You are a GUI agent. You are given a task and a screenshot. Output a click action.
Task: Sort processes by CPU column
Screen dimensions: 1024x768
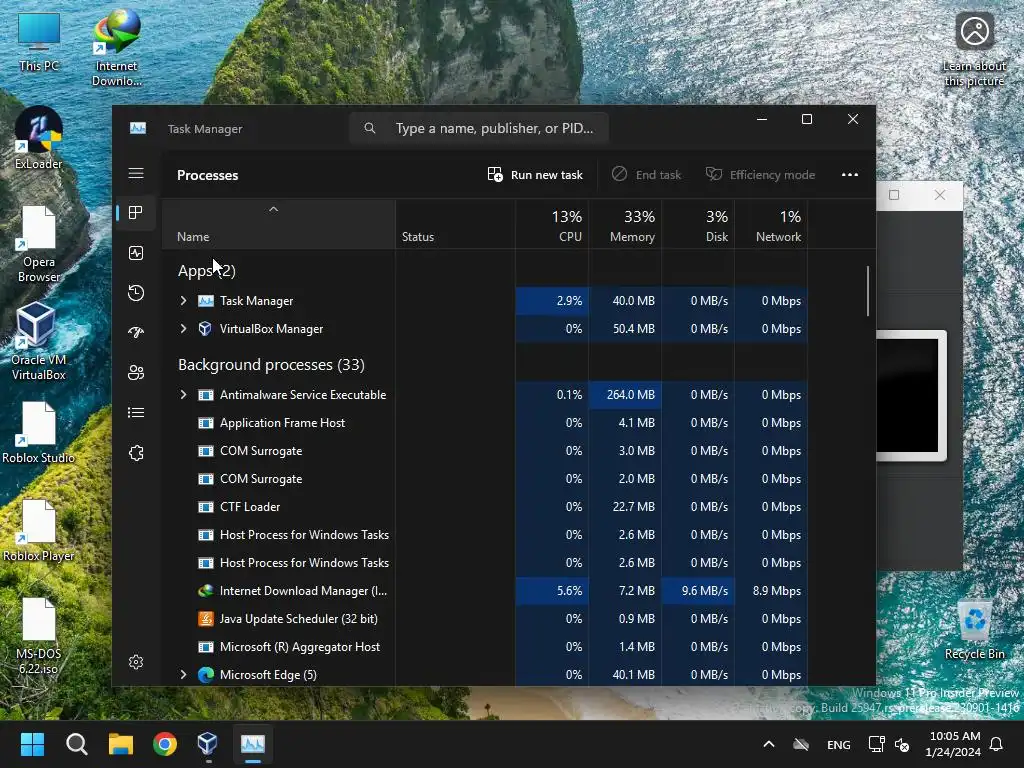pos(552,225)
